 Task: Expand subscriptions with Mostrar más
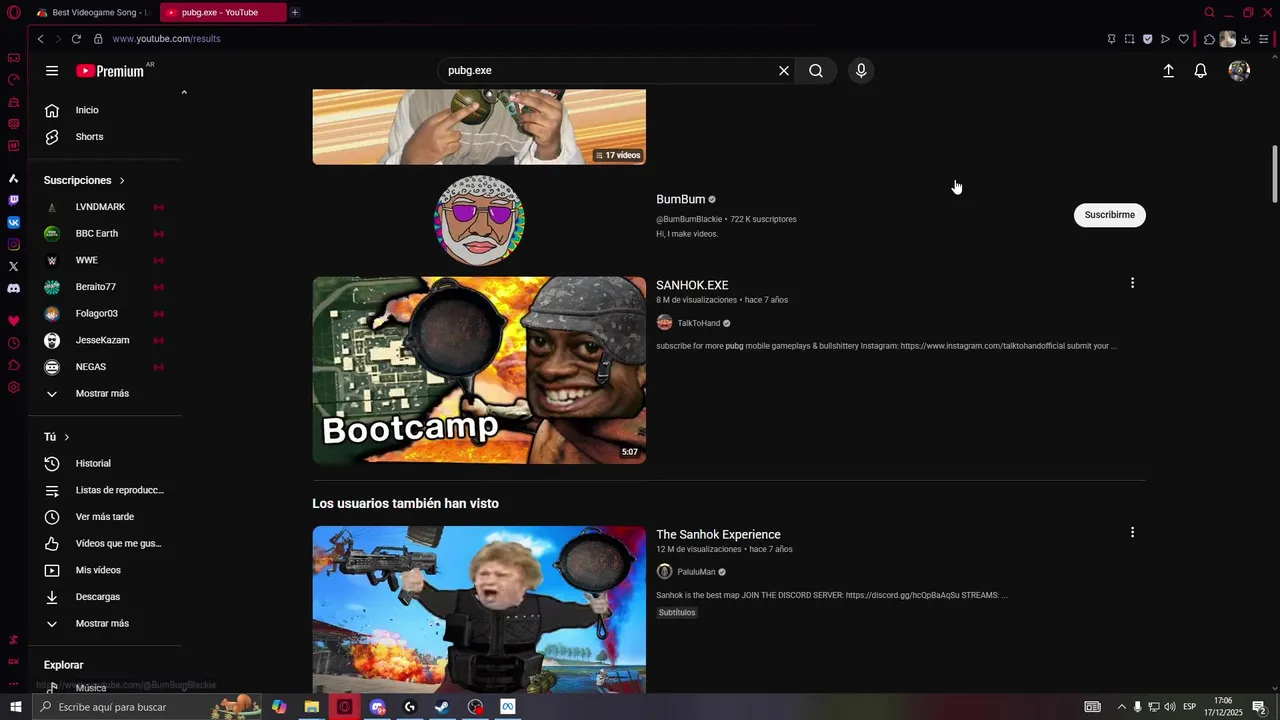click(x=104, y=394)
